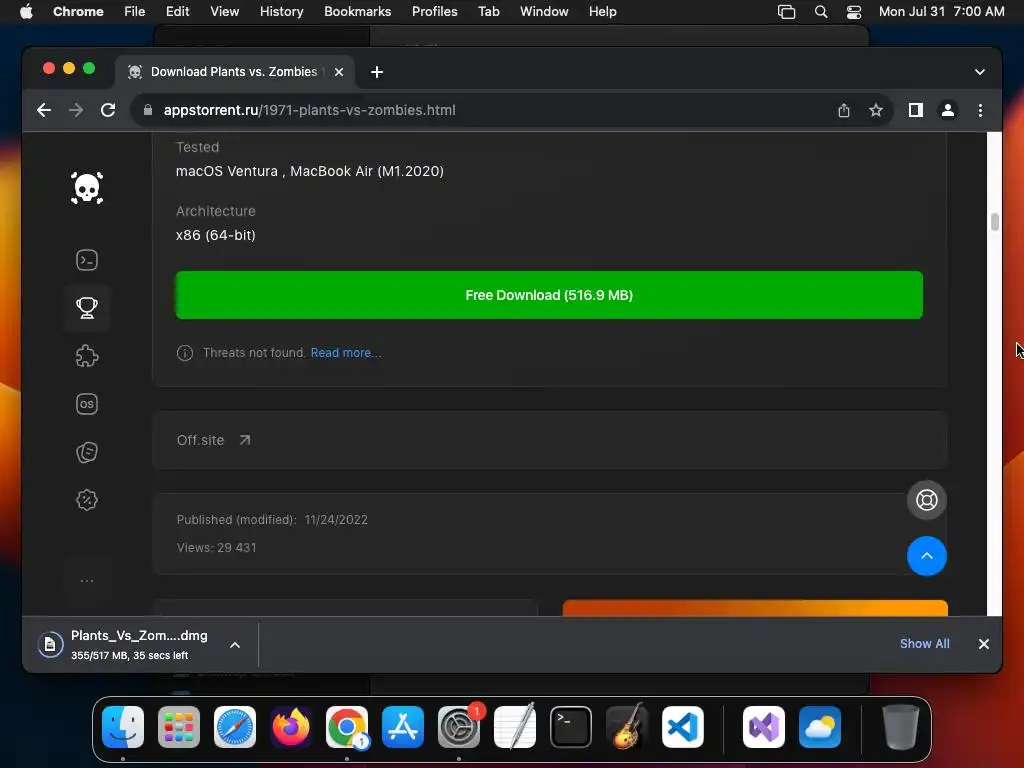Click the orange banner at page bottom
The width and height of the screenshot is (1024, 768).
(755, 608)
